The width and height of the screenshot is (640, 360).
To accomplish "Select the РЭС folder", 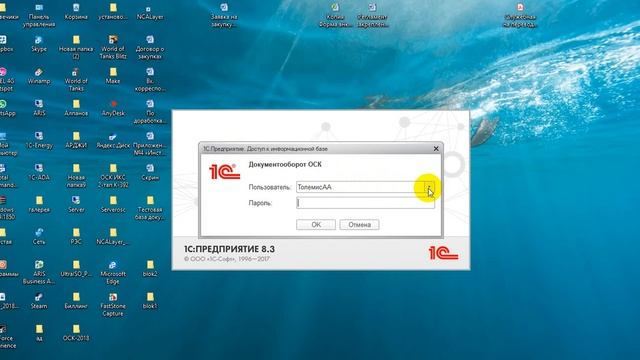I will click(x=76, y=237).
